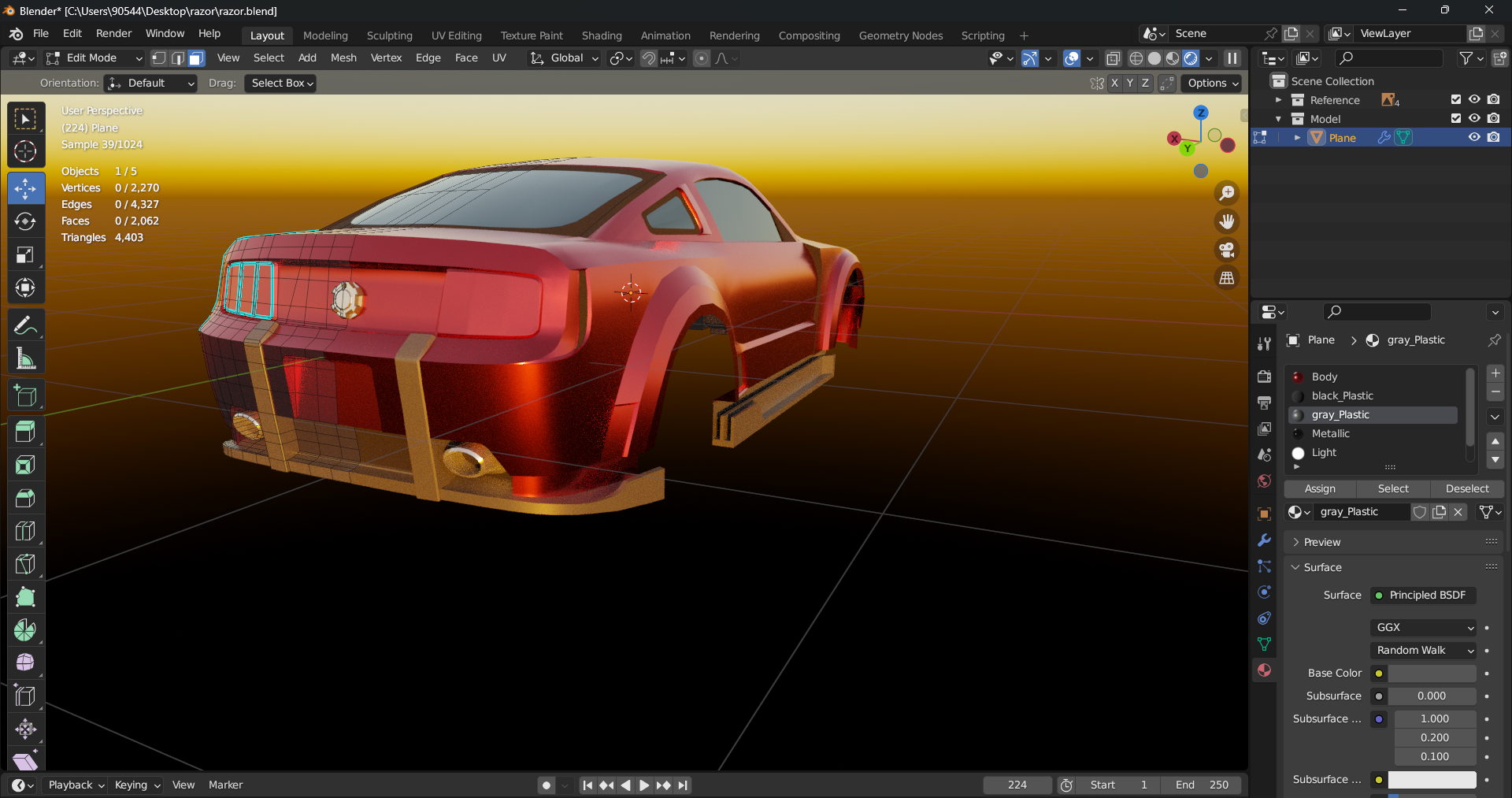The width and height of the screenshot is (1512, 798).
Task: Click the Assign material button
Action: tap(1320, 488)
